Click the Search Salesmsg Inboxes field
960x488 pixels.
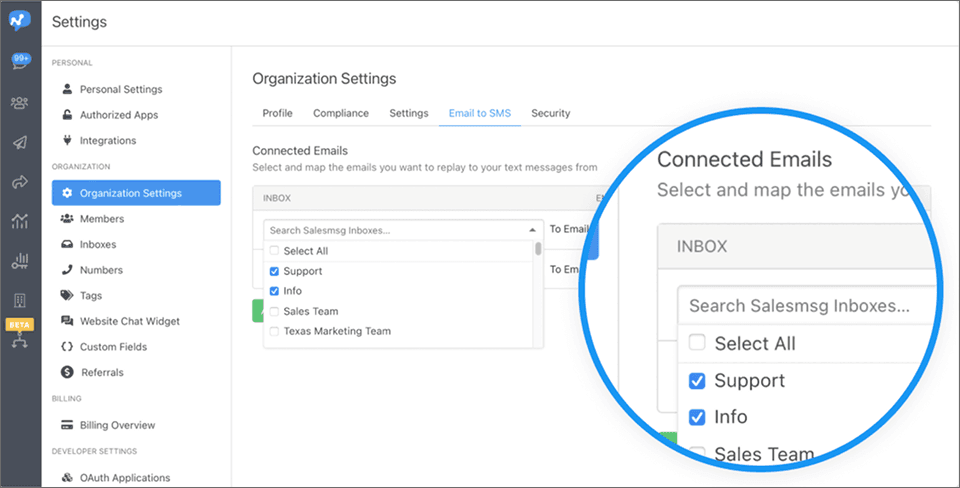pyautogui.click(x=395, y=230)
